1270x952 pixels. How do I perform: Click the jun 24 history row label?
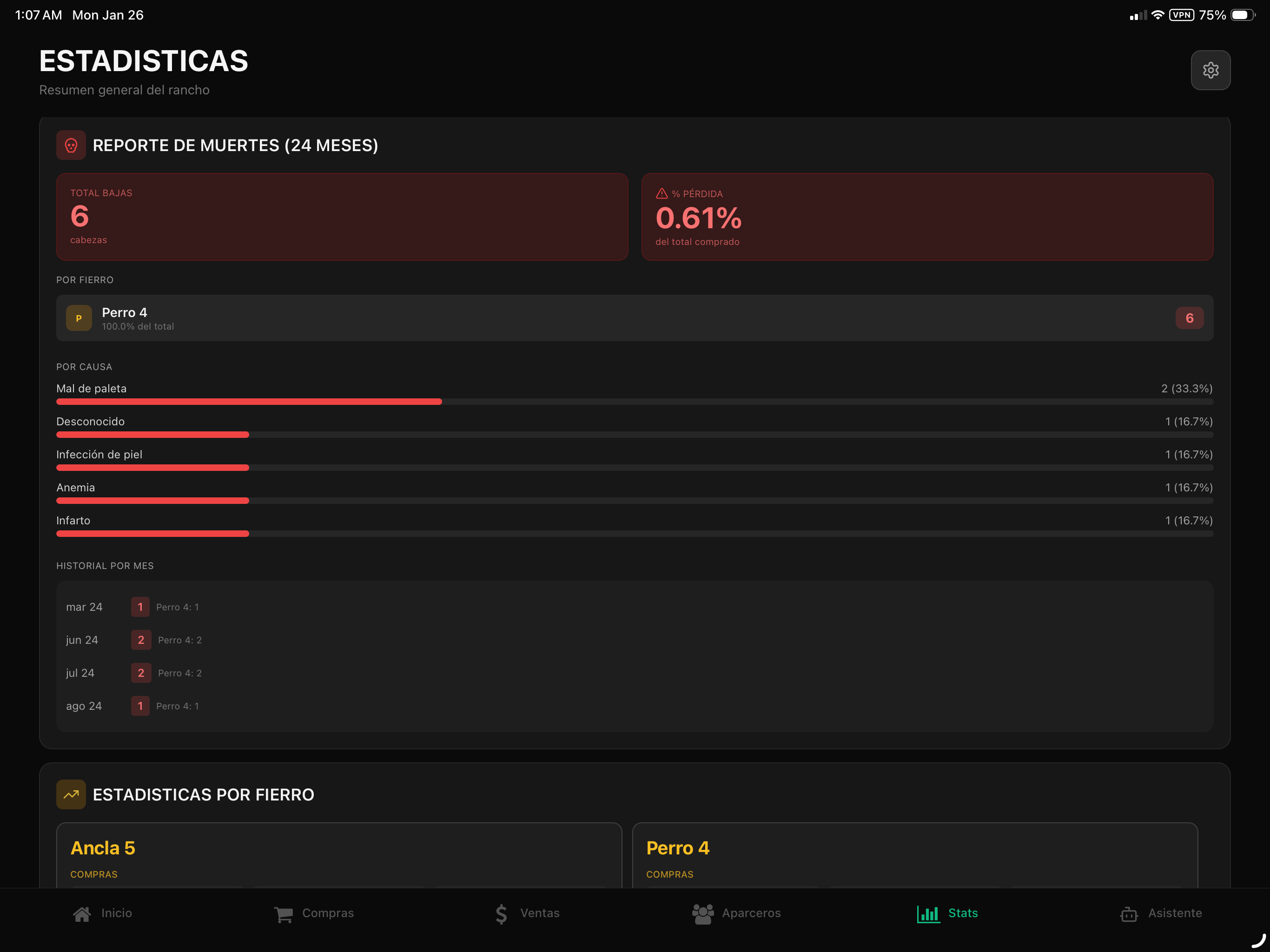click(x=82, y=640)
